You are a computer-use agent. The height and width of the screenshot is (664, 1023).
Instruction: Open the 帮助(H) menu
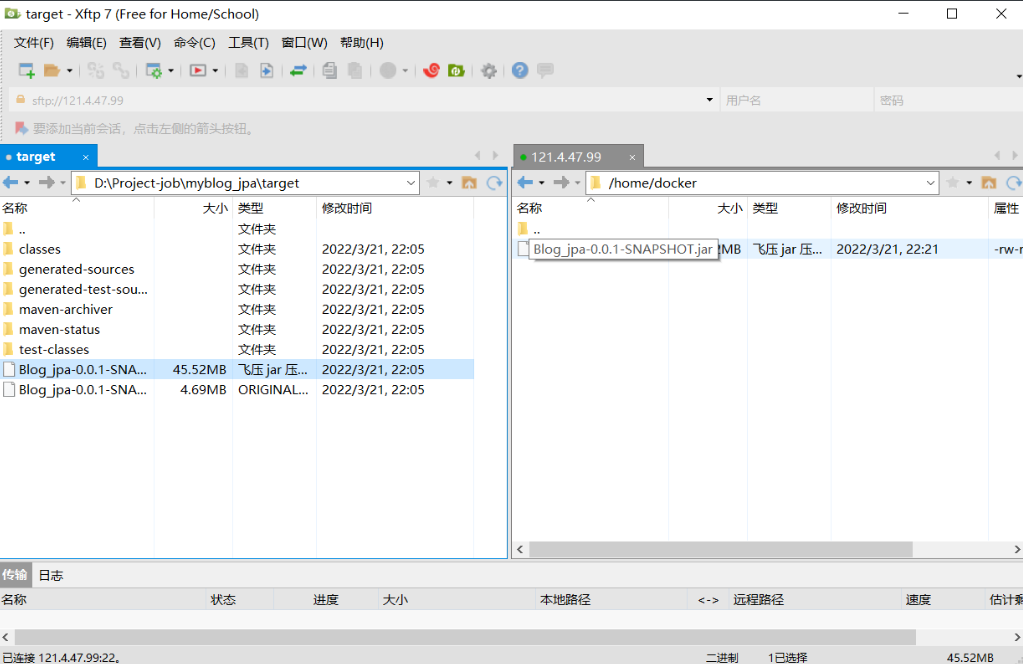362,42
